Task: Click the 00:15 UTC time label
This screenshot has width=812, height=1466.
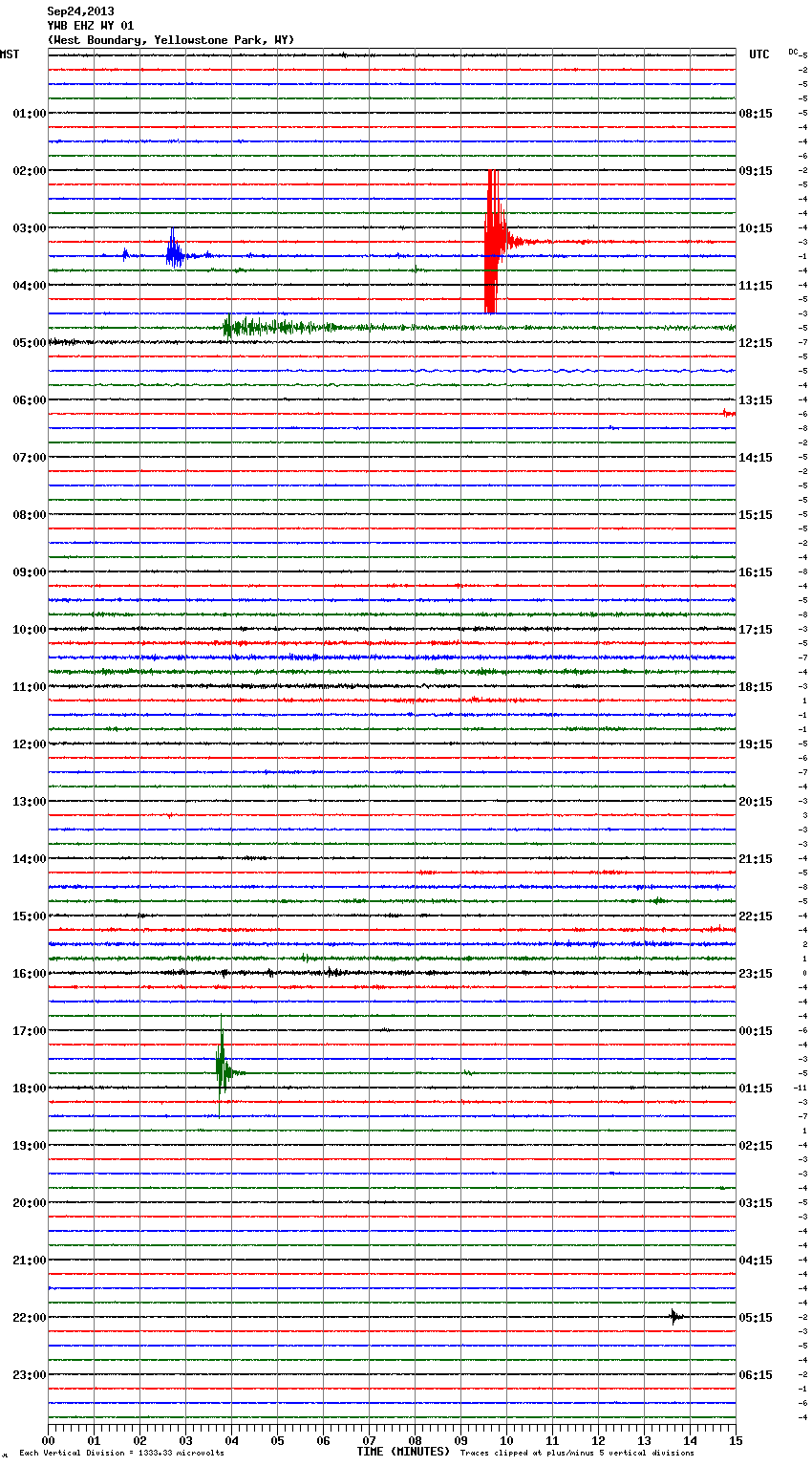Action: point(756,1030)
